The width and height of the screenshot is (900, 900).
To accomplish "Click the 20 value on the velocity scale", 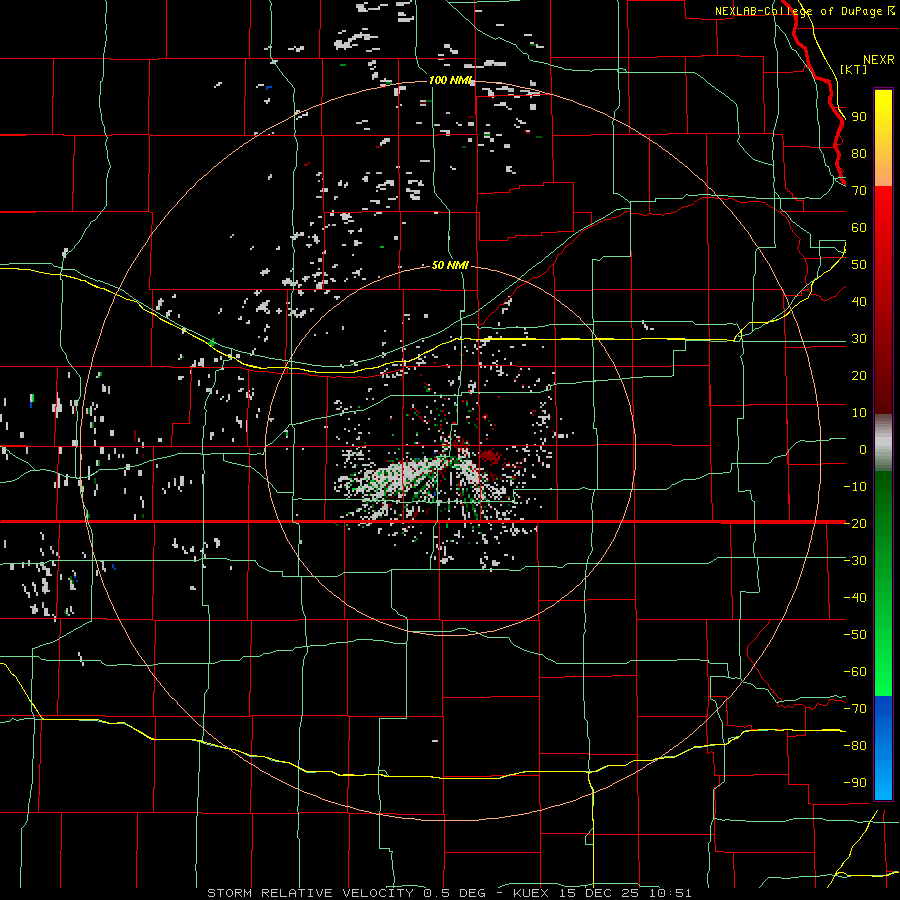I will pos(859,375).
